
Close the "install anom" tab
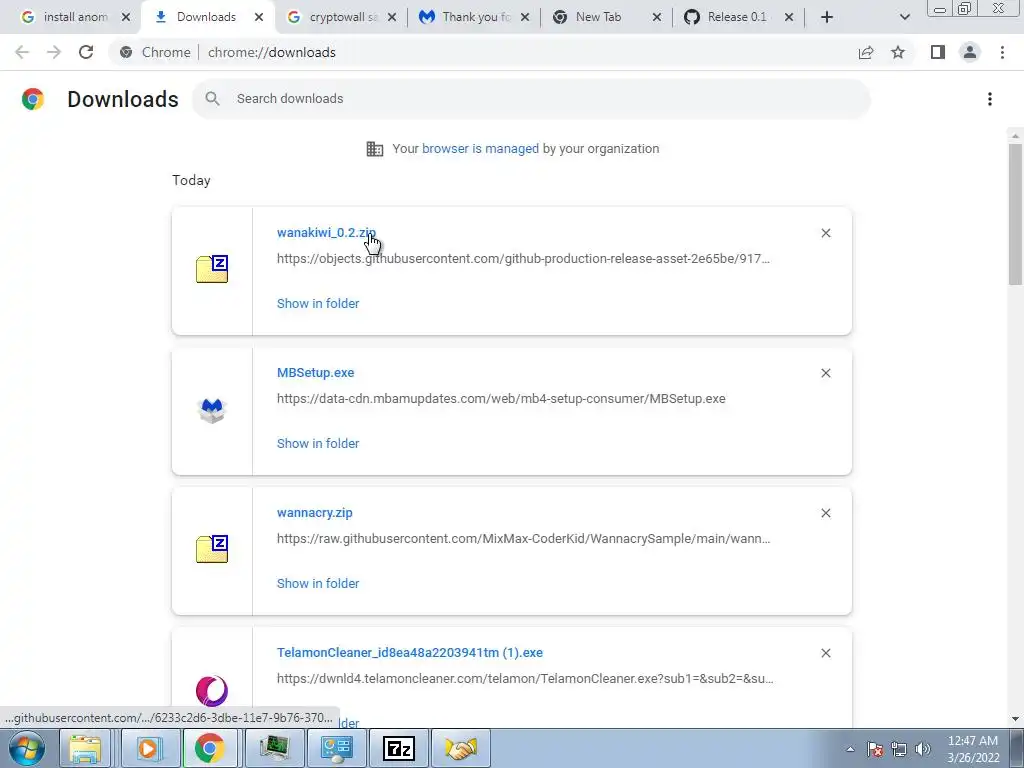(x=126, y=18)
